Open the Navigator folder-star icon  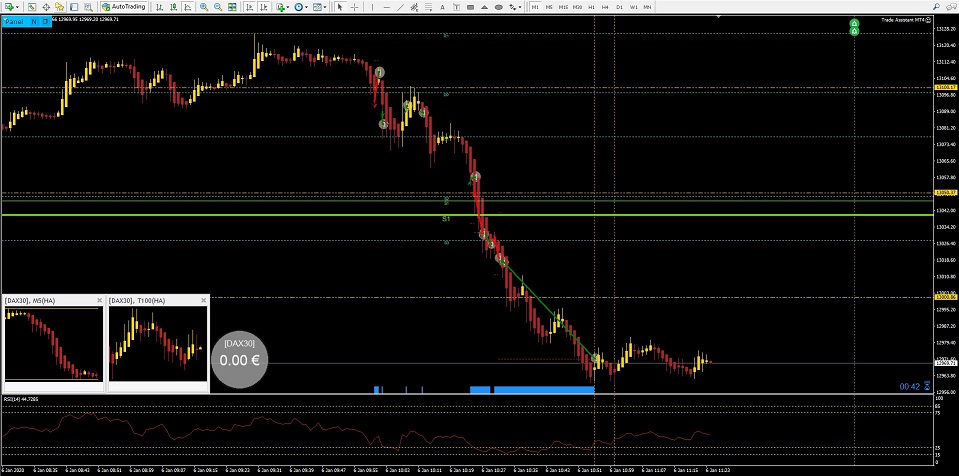click(59, 7)
